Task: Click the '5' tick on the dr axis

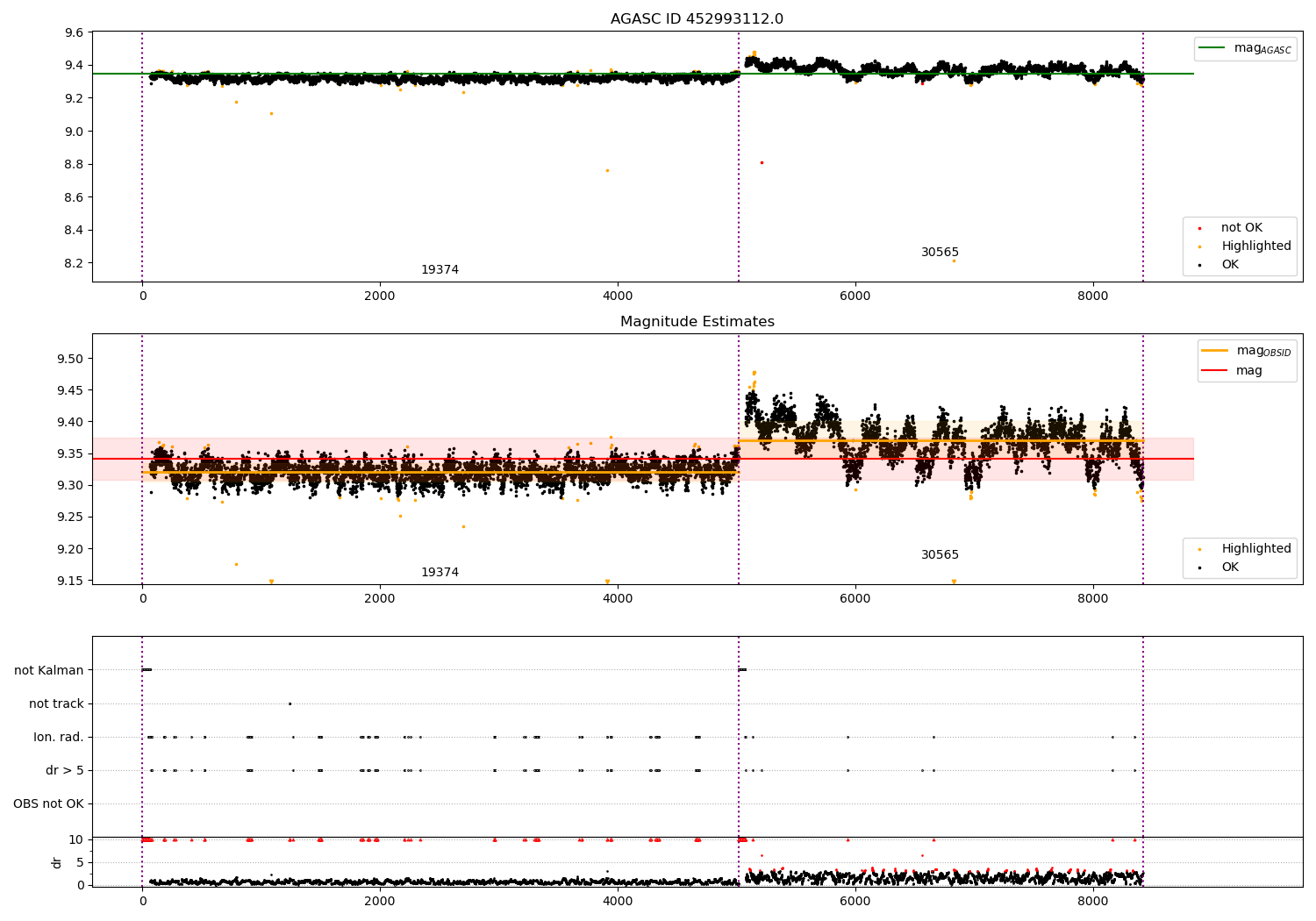Action: click(80, 862)
